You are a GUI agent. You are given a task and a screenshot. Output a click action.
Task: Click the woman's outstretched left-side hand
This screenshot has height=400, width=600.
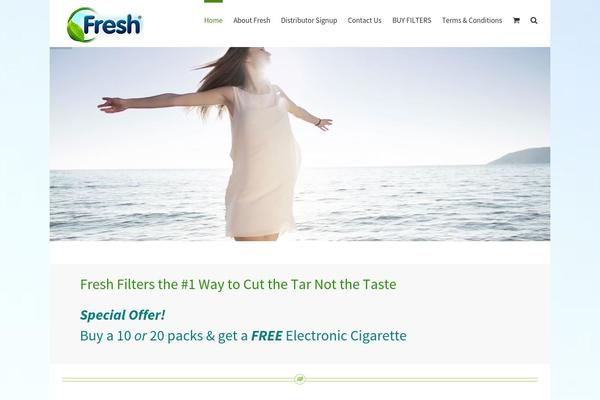tap(112, 105)
